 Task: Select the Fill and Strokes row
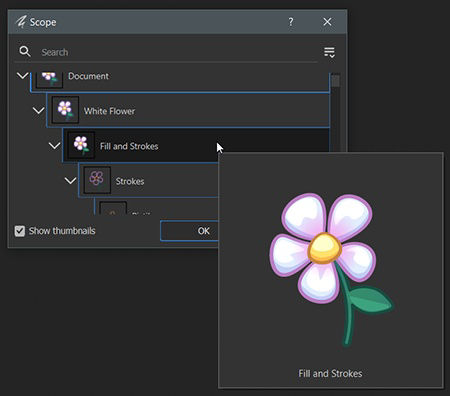pos(196,145)
